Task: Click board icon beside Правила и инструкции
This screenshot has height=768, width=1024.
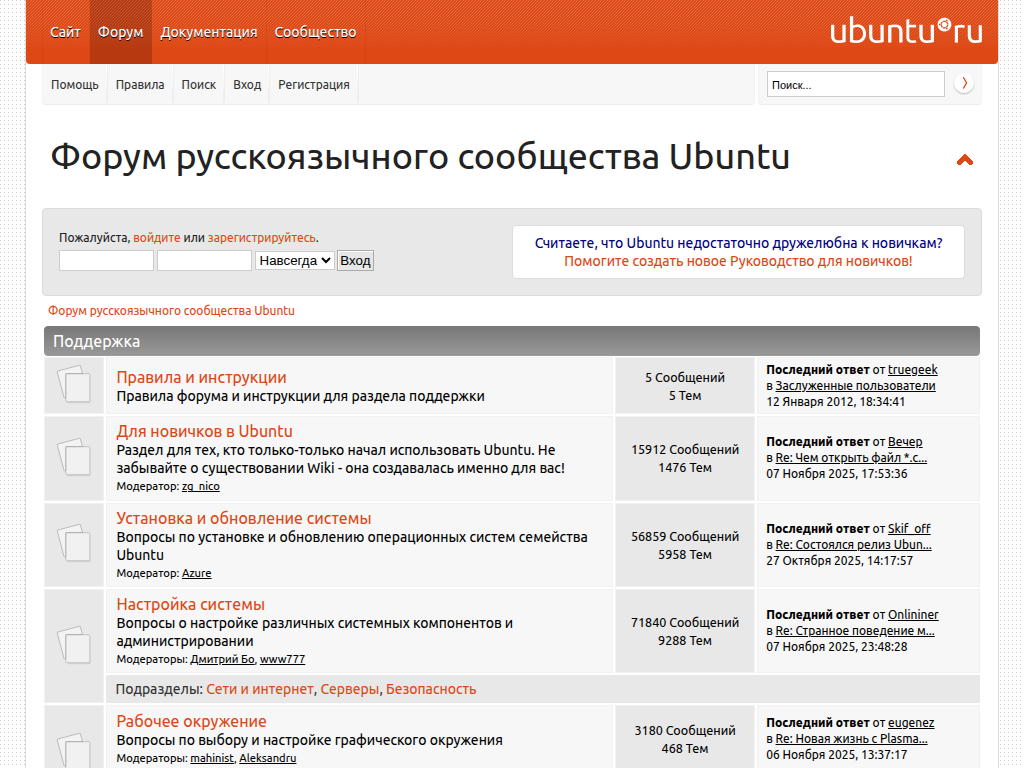Action: (74, 385)
